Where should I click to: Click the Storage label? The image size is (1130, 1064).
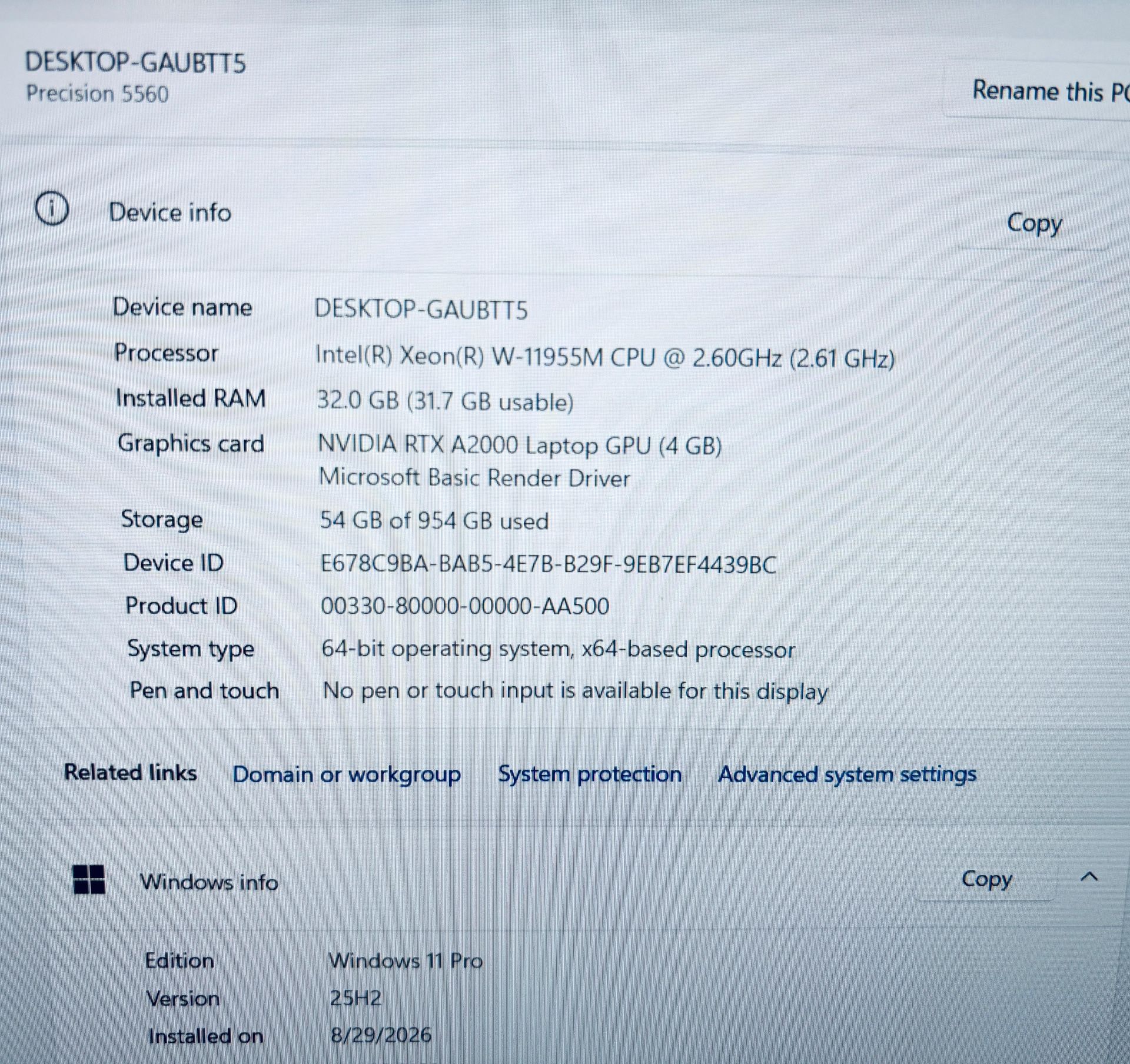162,520
